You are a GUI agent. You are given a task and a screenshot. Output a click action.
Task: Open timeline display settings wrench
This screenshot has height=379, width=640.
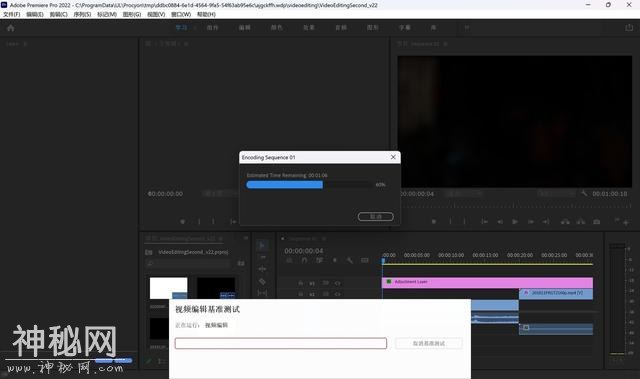[350, 260]
